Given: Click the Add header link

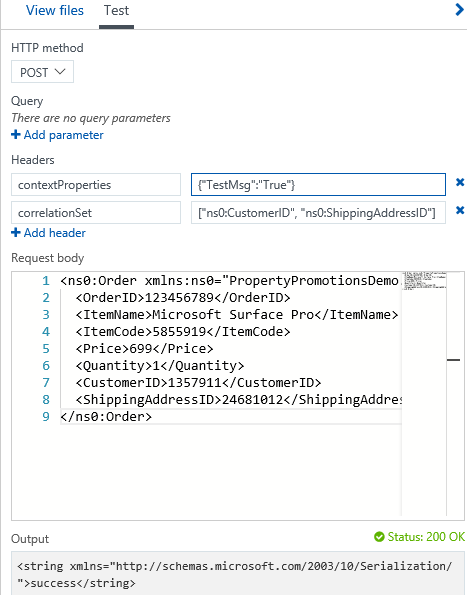Looking at the screenshot, I should 48,233.
